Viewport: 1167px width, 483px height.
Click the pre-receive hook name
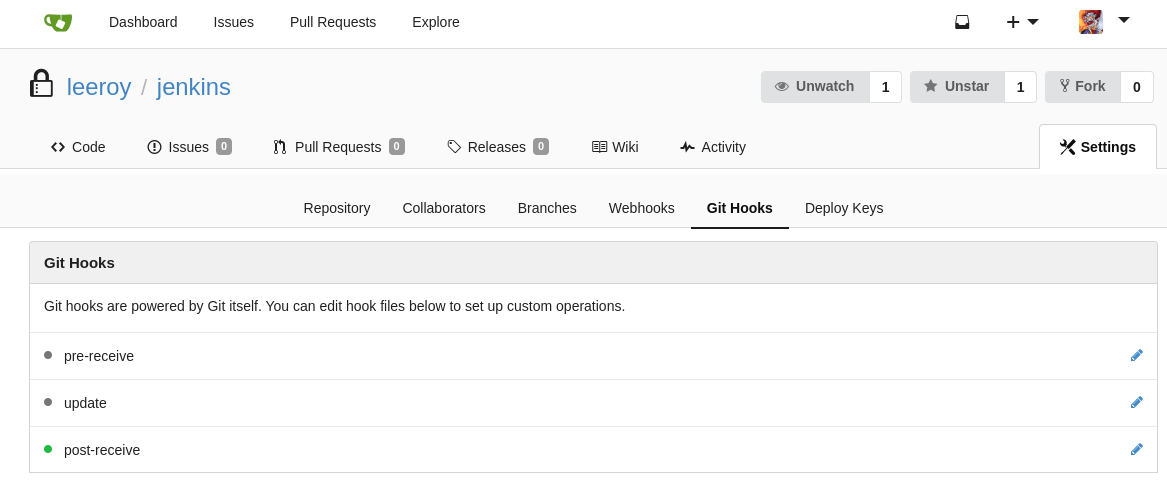pos(99,356)
